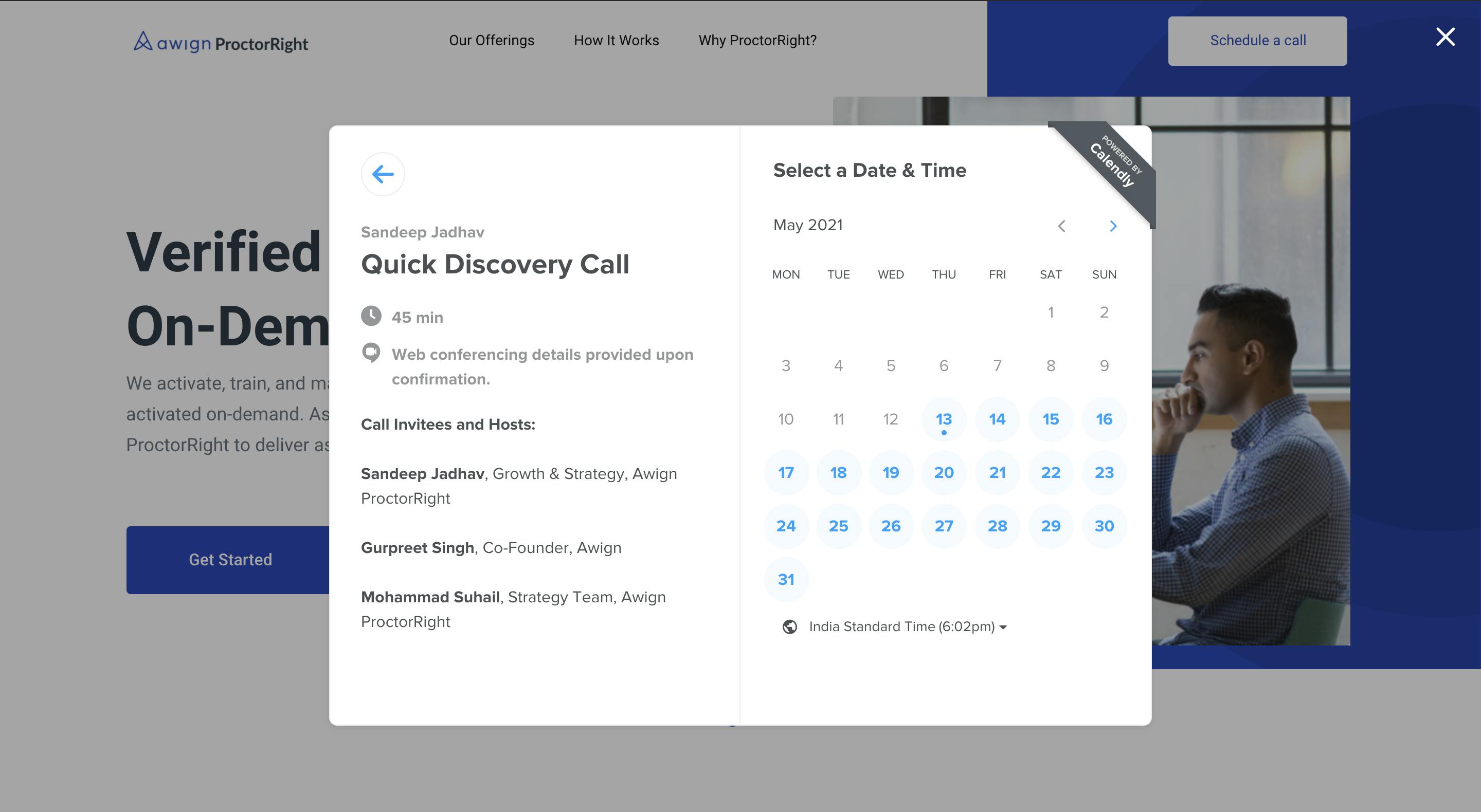Click the Get Started button
The width and height of the screenshot is (1481, 812).
click(x=228, y=560)
